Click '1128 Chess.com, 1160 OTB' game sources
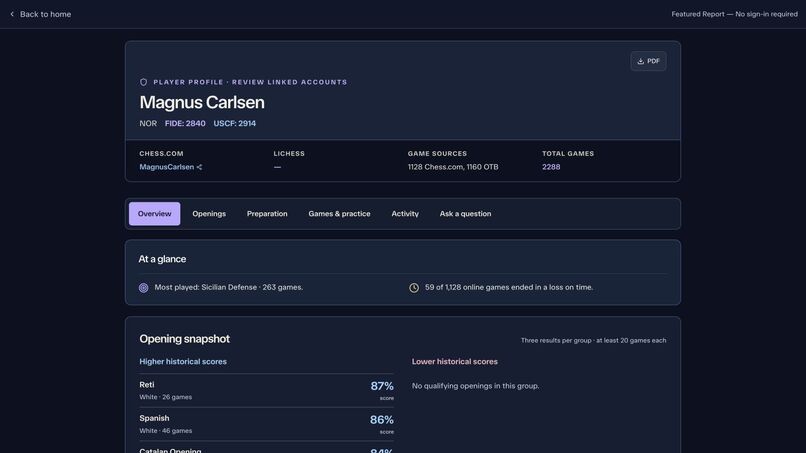This screenshot has width=806, height=453. (x=453, y=167)
